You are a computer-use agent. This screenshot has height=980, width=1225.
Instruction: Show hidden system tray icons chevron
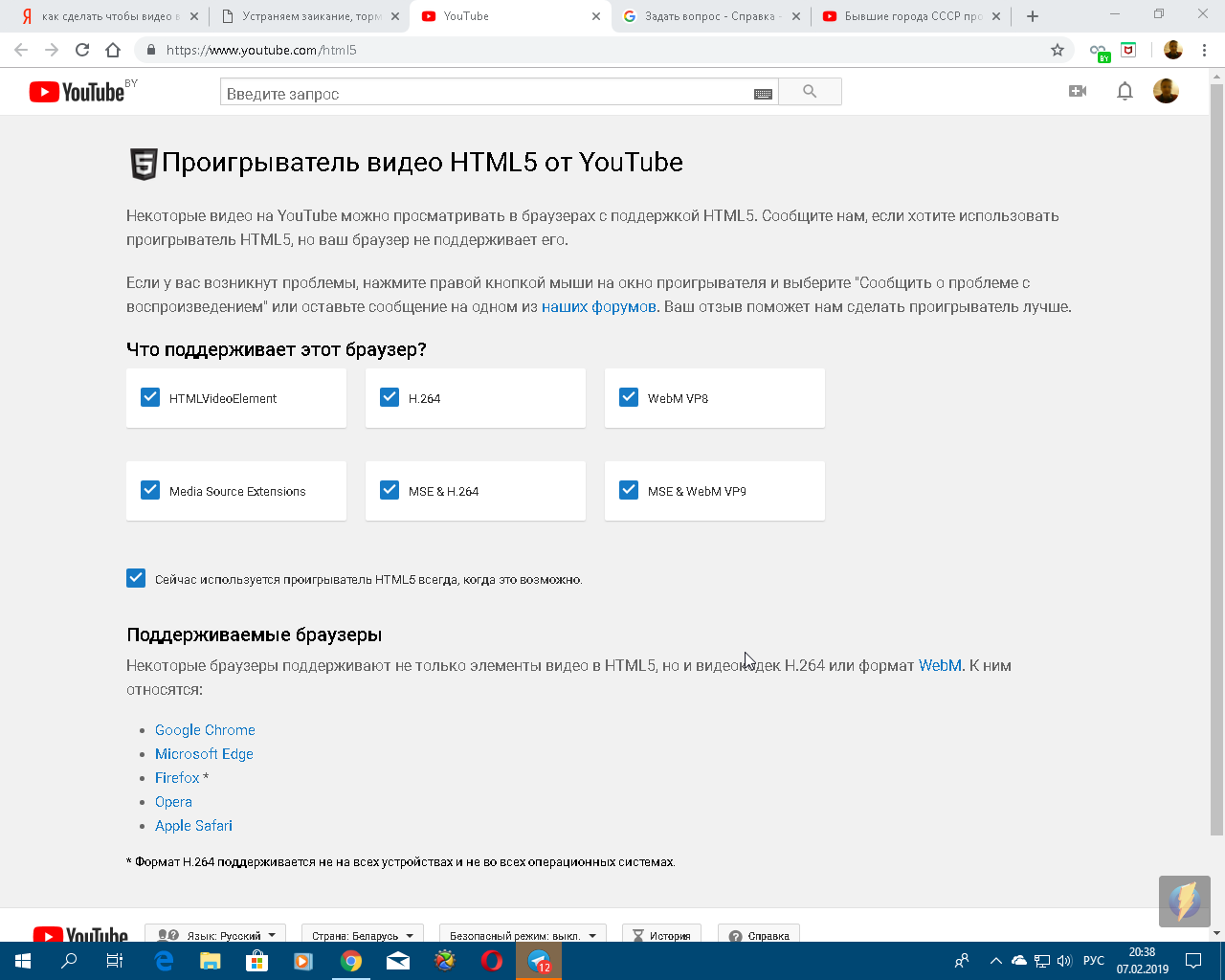[x=995, y=961]
